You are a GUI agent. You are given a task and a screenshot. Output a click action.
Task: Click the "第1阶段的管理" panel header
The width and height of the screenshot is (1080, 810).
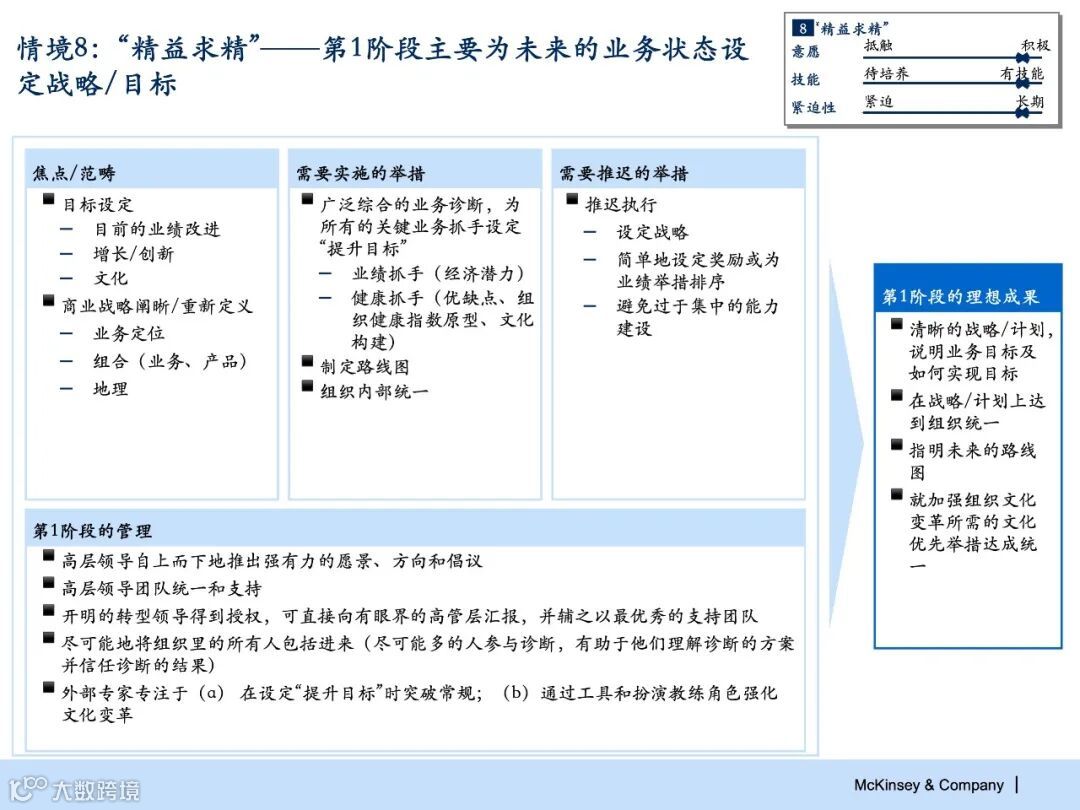[415, 528]
